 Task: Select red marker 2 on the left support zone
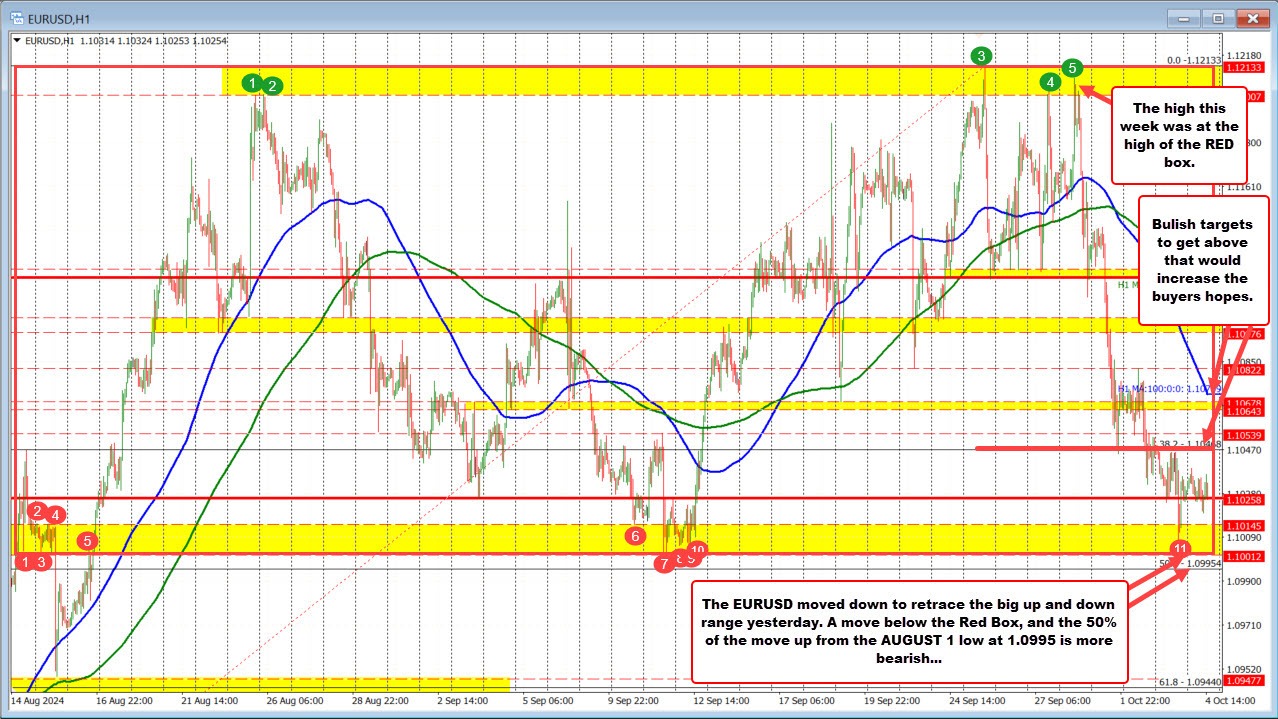tap(35, 511)
